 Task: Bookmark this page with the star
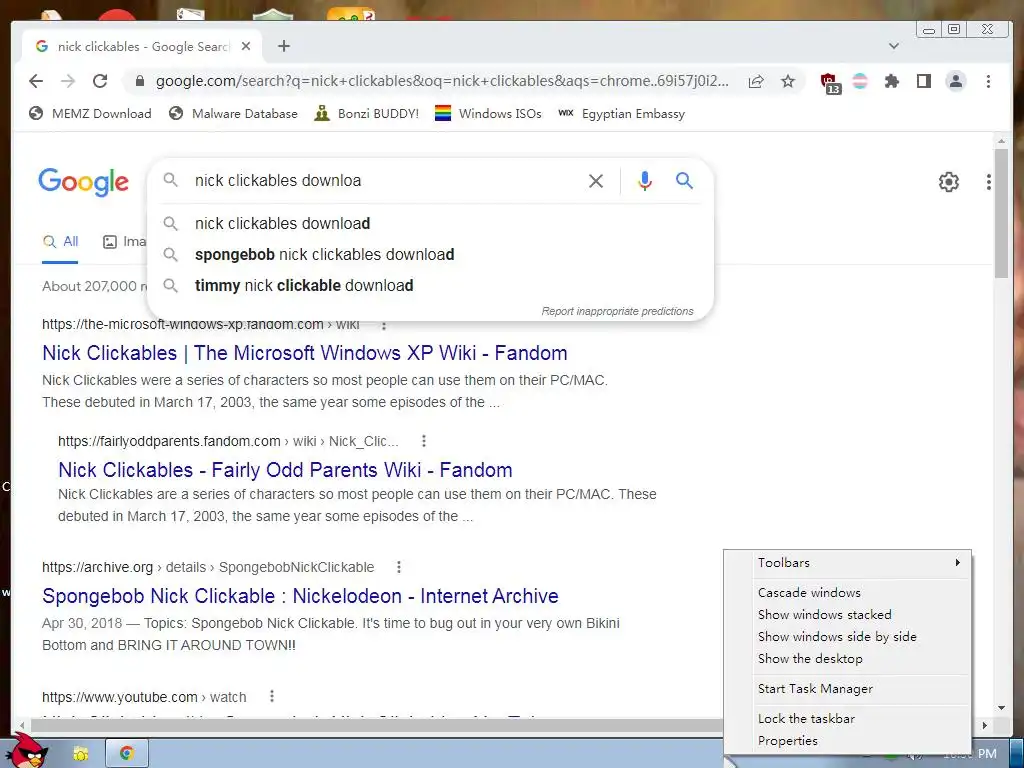788,81
